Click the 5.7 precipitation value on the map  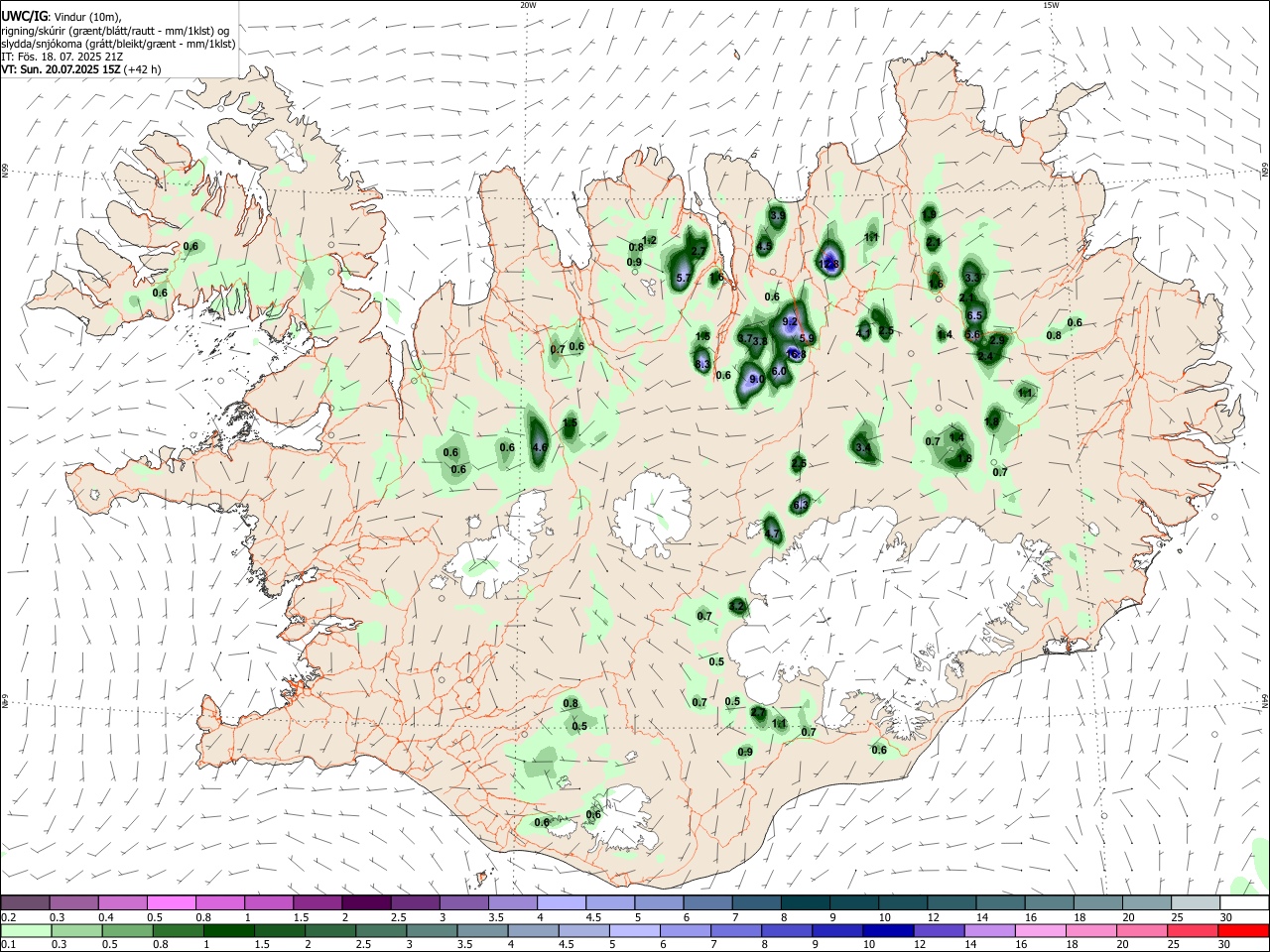683,279
